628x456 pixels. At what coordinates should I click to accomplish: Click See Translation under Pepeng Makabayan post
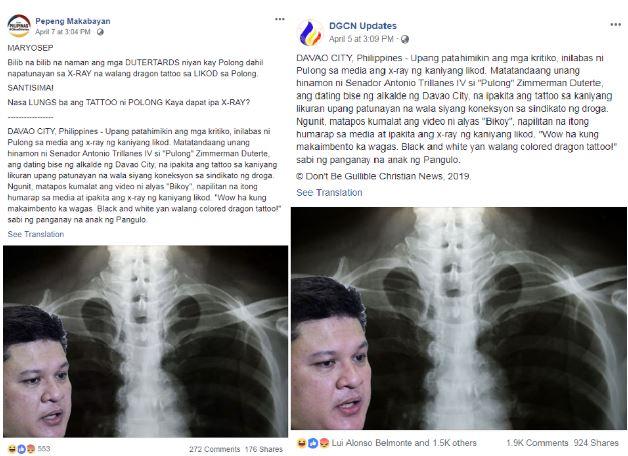point(36,234)
